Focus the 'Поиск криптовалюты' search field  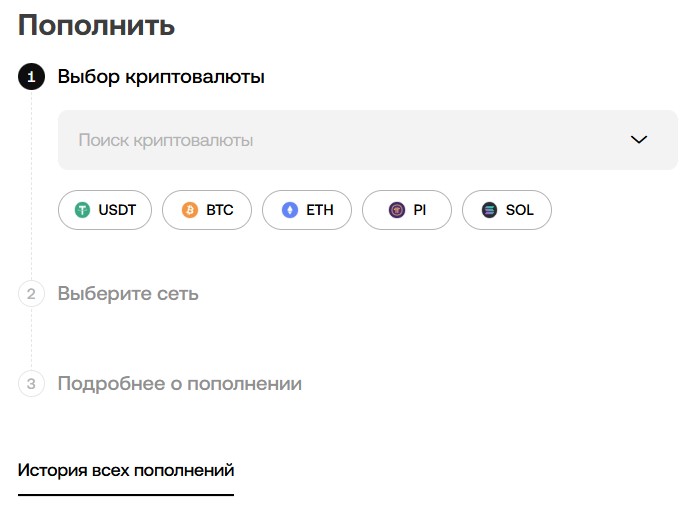click(330, 140)
